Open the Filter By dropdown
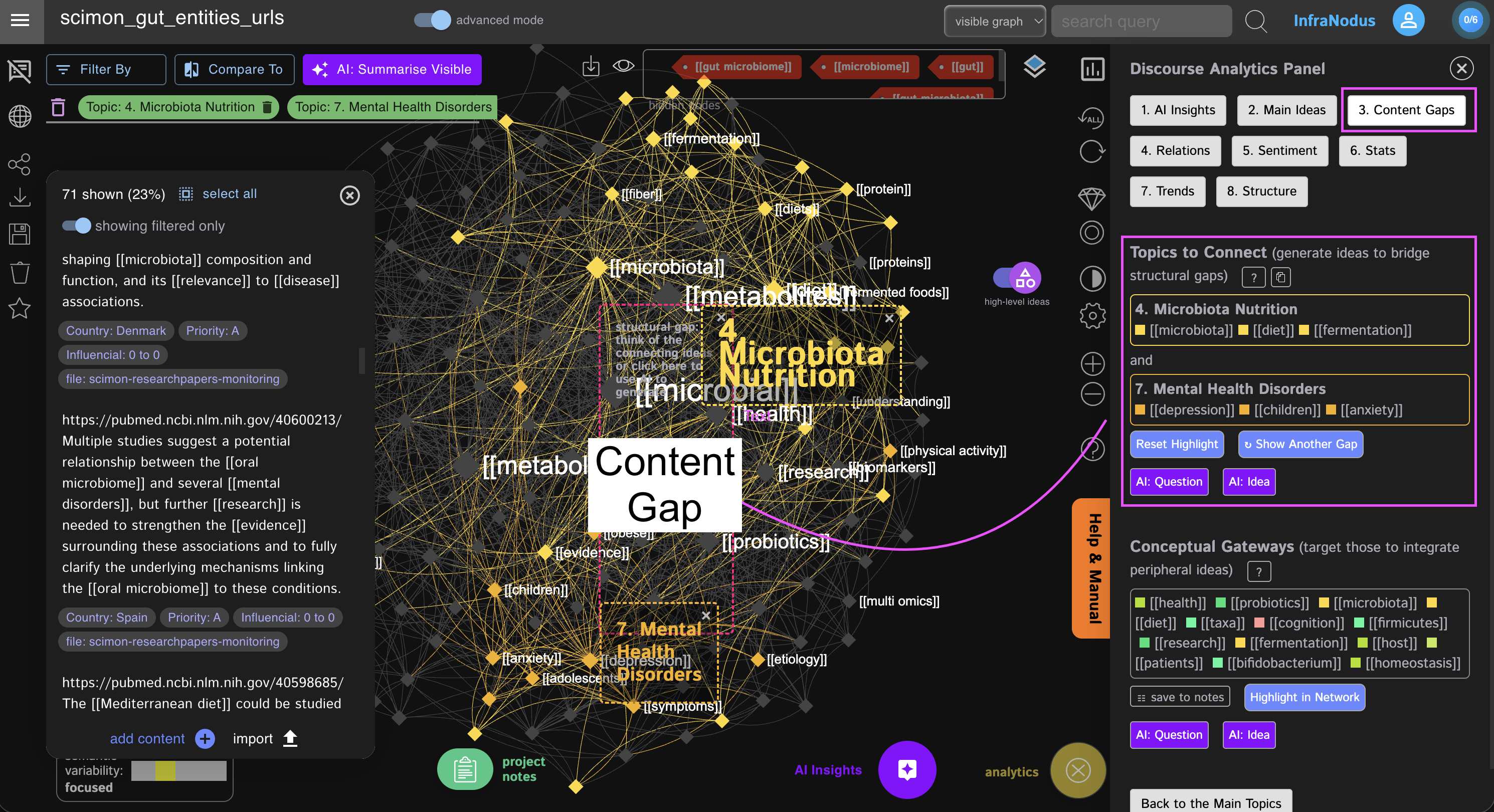The image size is (1494, 812). click(x=106, y=70)
